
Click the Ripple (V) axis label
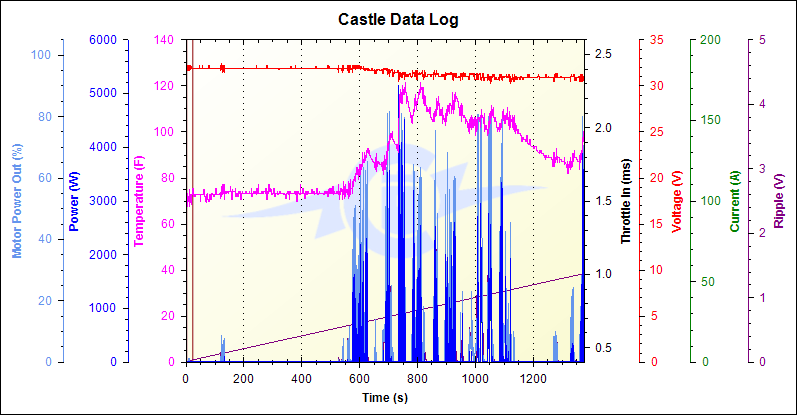[778, 200]
